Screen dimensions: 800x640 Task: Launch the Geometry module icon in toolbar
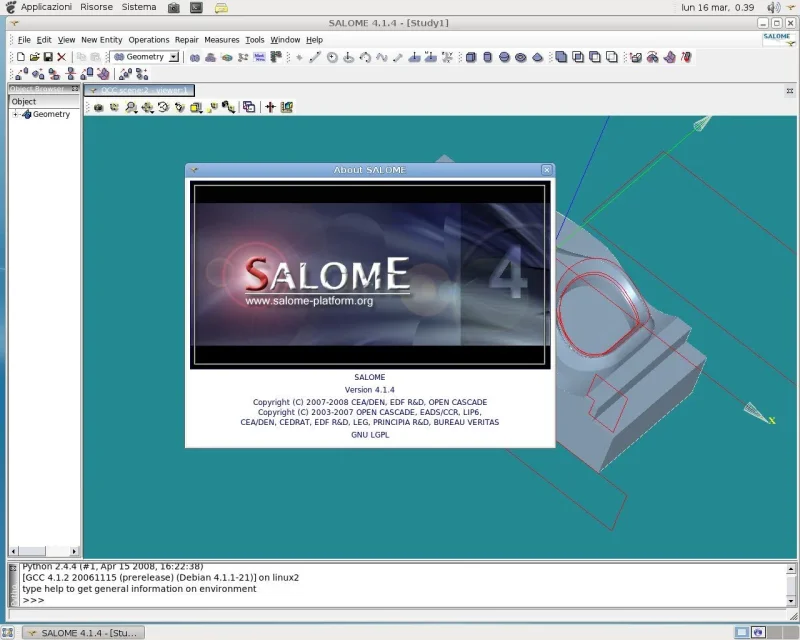[x=195, y=58]
